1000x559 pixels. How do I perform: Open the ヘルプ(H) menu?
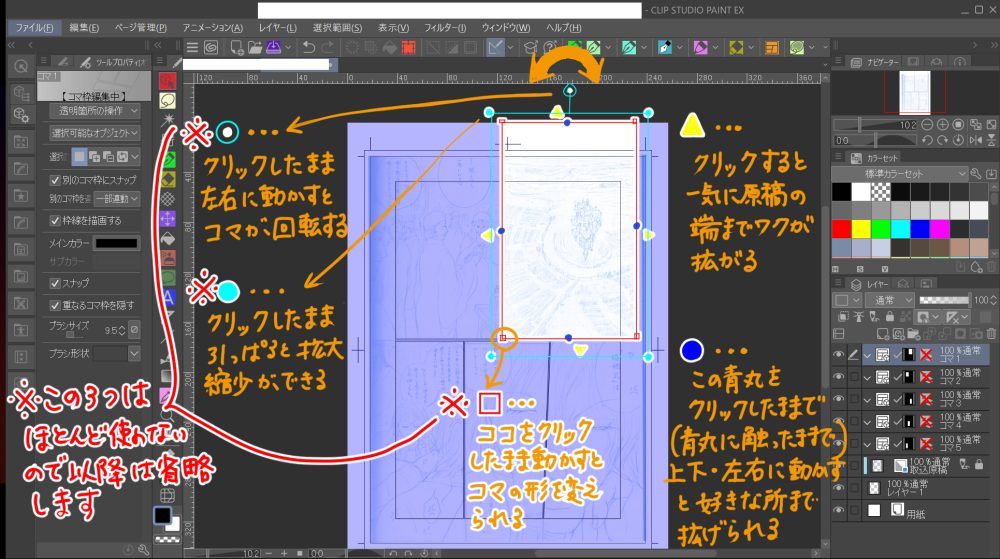[x=563, y=27]
